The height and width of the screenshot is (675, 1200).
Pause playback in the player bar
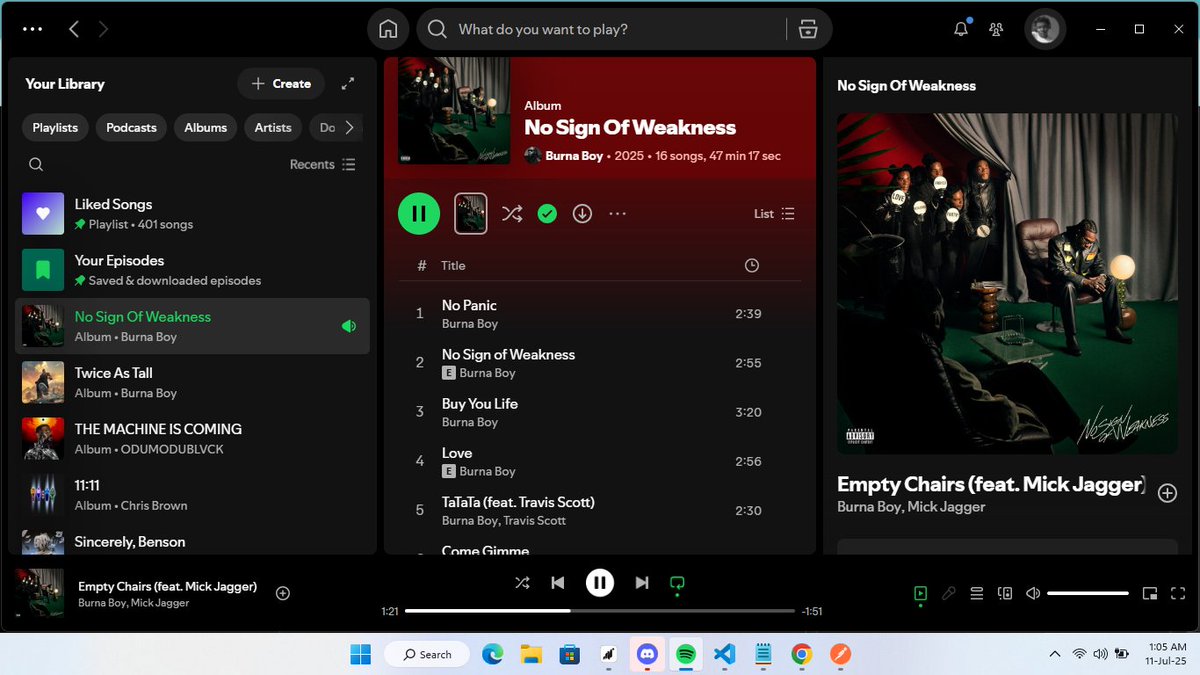[x=600, y=582]
